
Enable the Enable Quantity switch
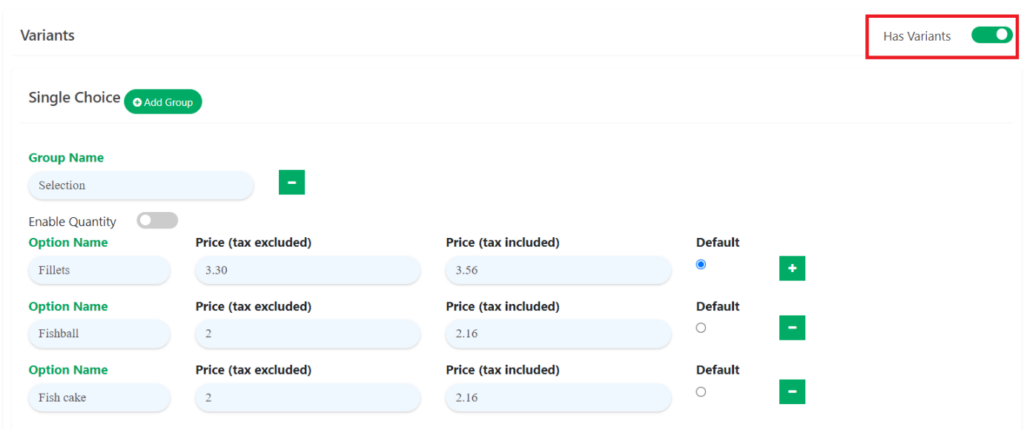point(157,221)
